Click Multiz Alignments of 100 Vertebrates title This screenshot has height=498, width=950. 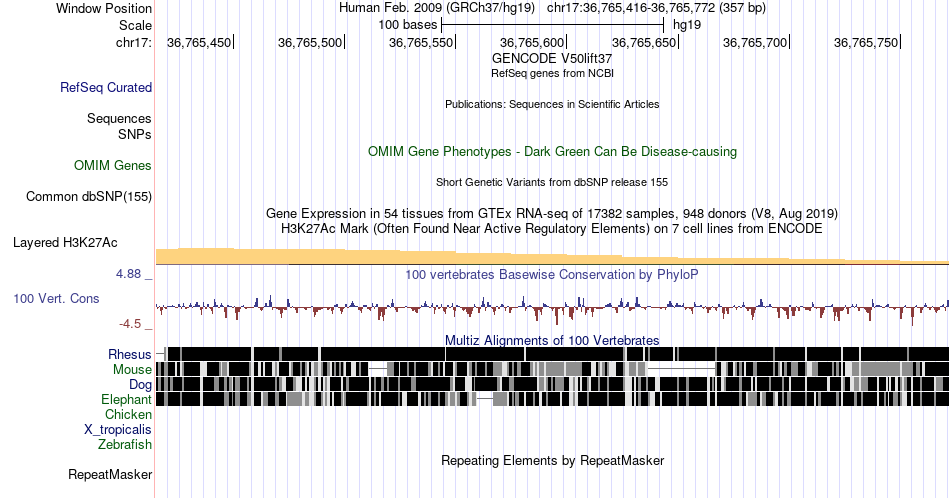[x=552, y=340]
